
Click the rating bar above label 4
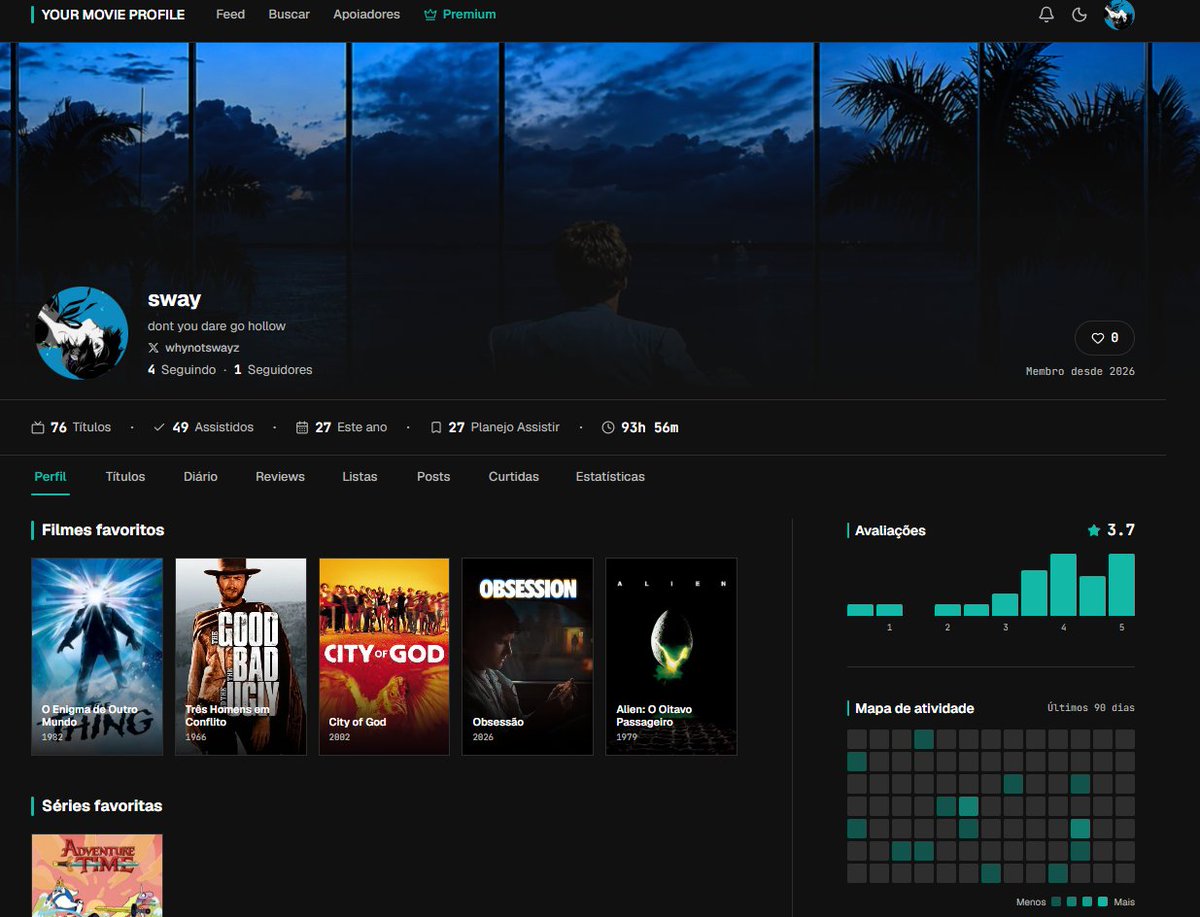point(1063,585)
